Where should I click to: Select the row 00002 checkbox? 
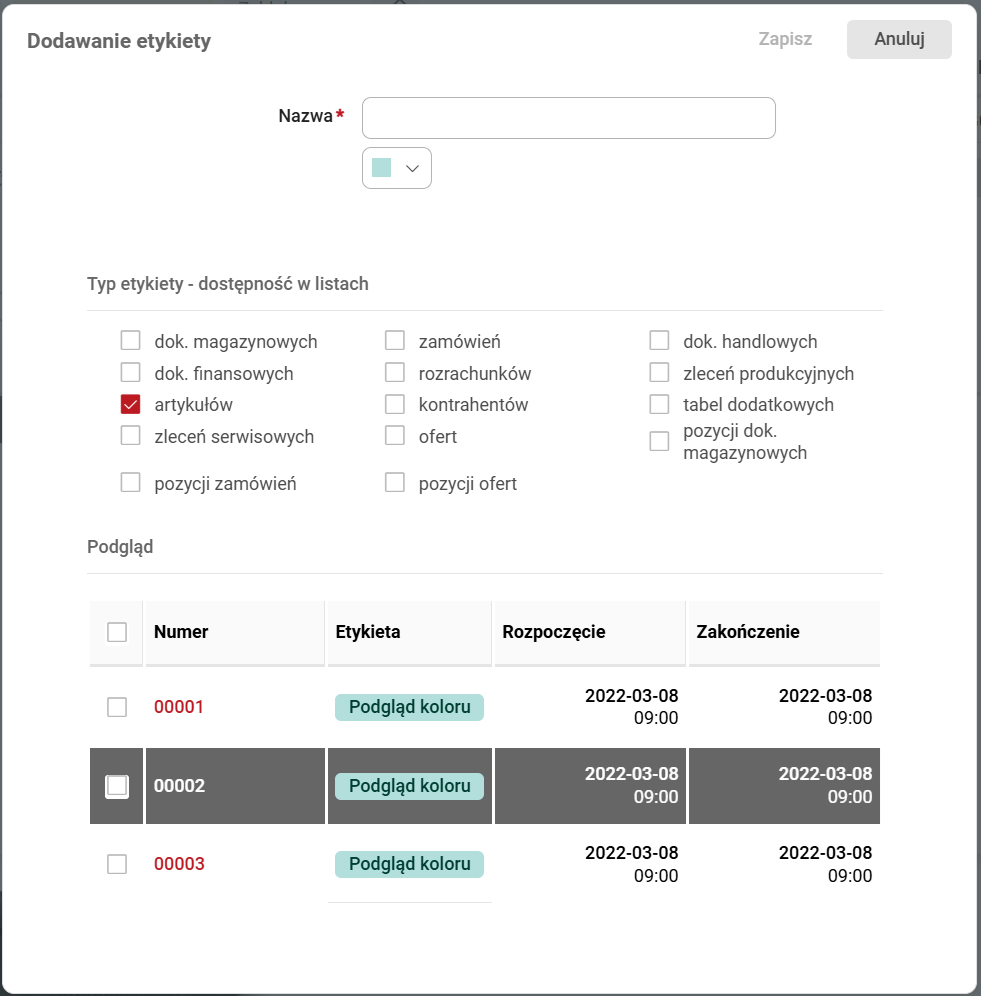tap(117, 786)
